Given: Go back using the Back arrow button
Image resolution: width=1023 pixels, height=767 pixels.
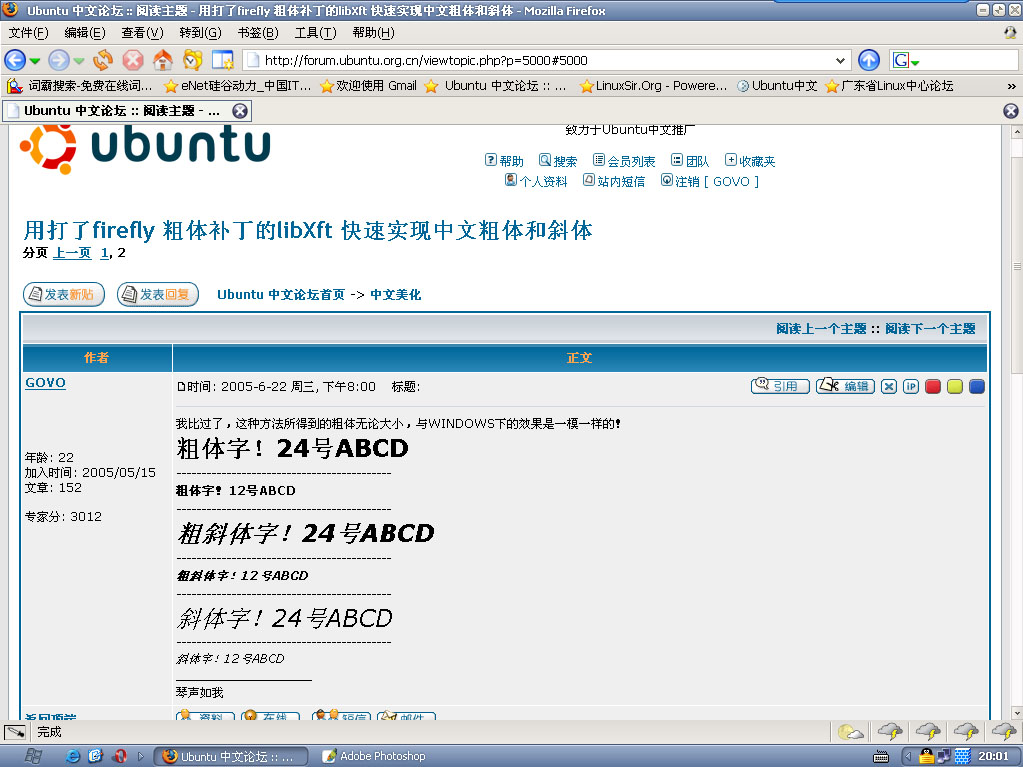Looking at the screenshot, I should [14, 60].
